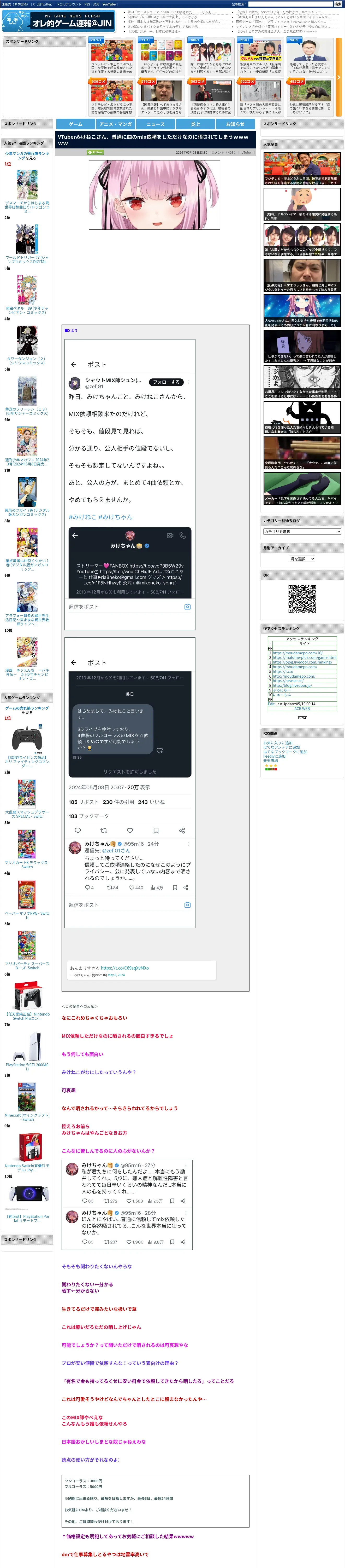Click the newser.cc ranking link

(x=287, y=681)
